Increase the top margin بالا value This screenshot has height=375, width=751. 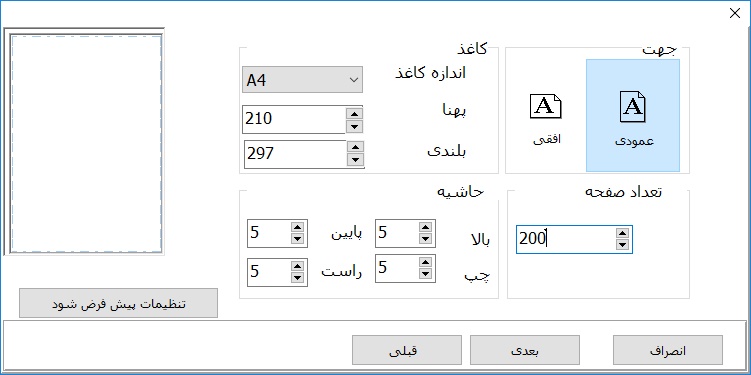click(x=425, y=227)
